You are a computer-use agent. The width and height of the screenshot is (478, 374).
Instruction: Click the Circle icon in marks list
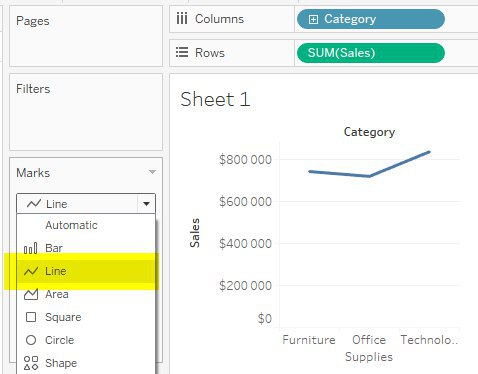tap(31, 340)
